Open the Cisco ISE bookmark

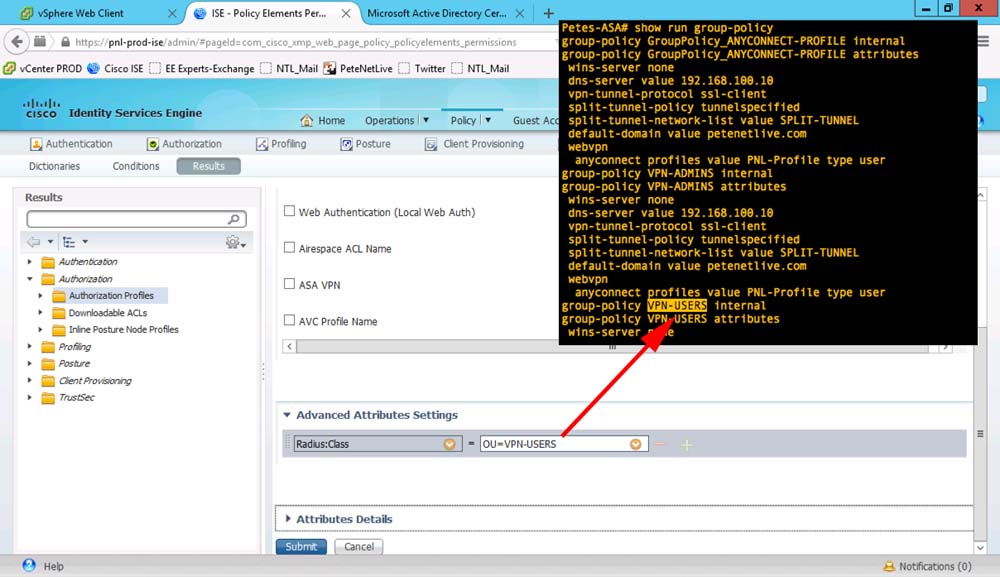(x=115, y=68)
